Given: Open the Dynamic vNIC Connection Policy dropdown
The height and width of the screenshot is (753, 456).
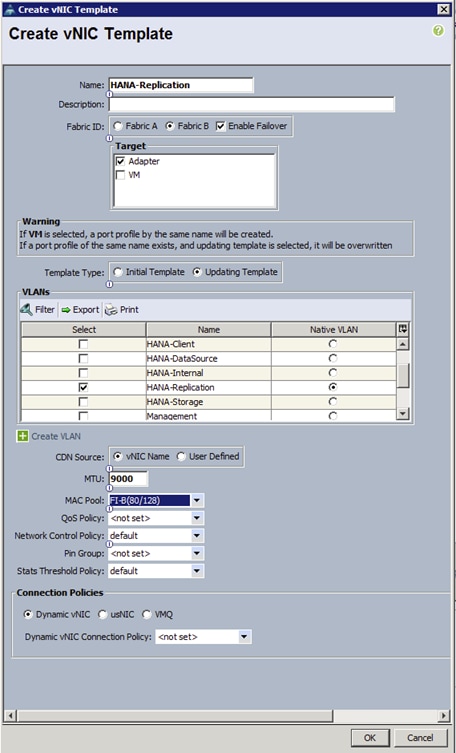Looking at the screenshot, I should tap(244, 637).
